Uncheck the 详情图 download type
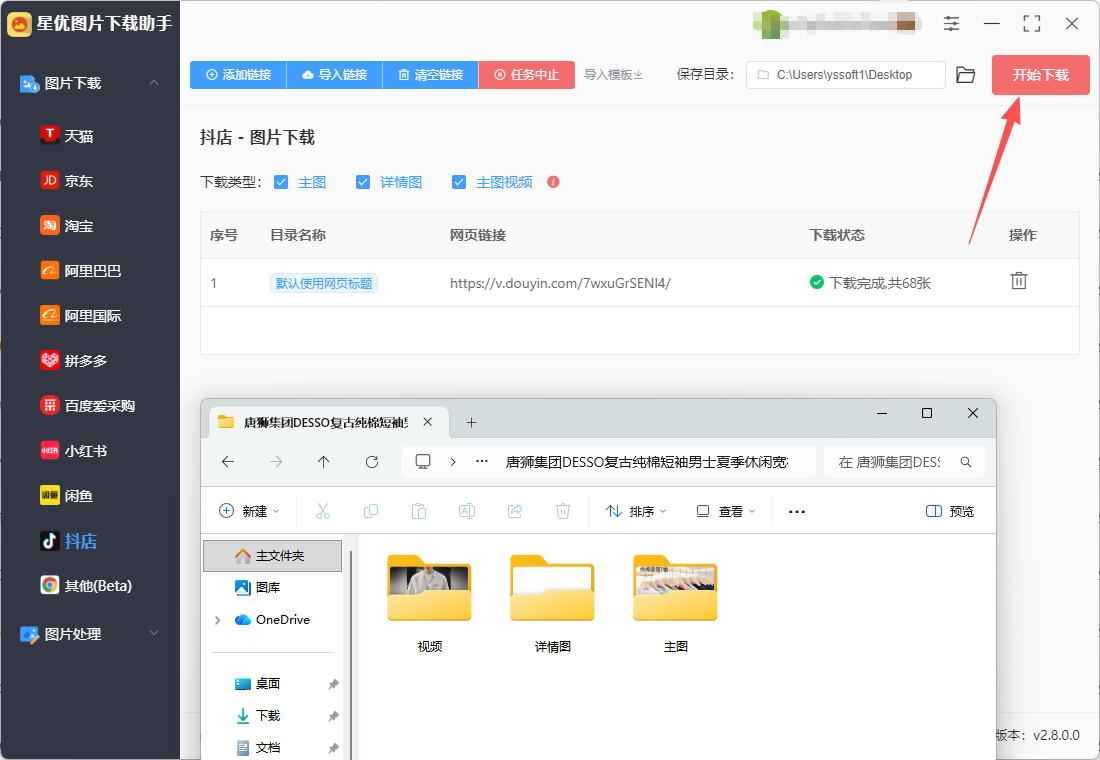 point(363,182)
